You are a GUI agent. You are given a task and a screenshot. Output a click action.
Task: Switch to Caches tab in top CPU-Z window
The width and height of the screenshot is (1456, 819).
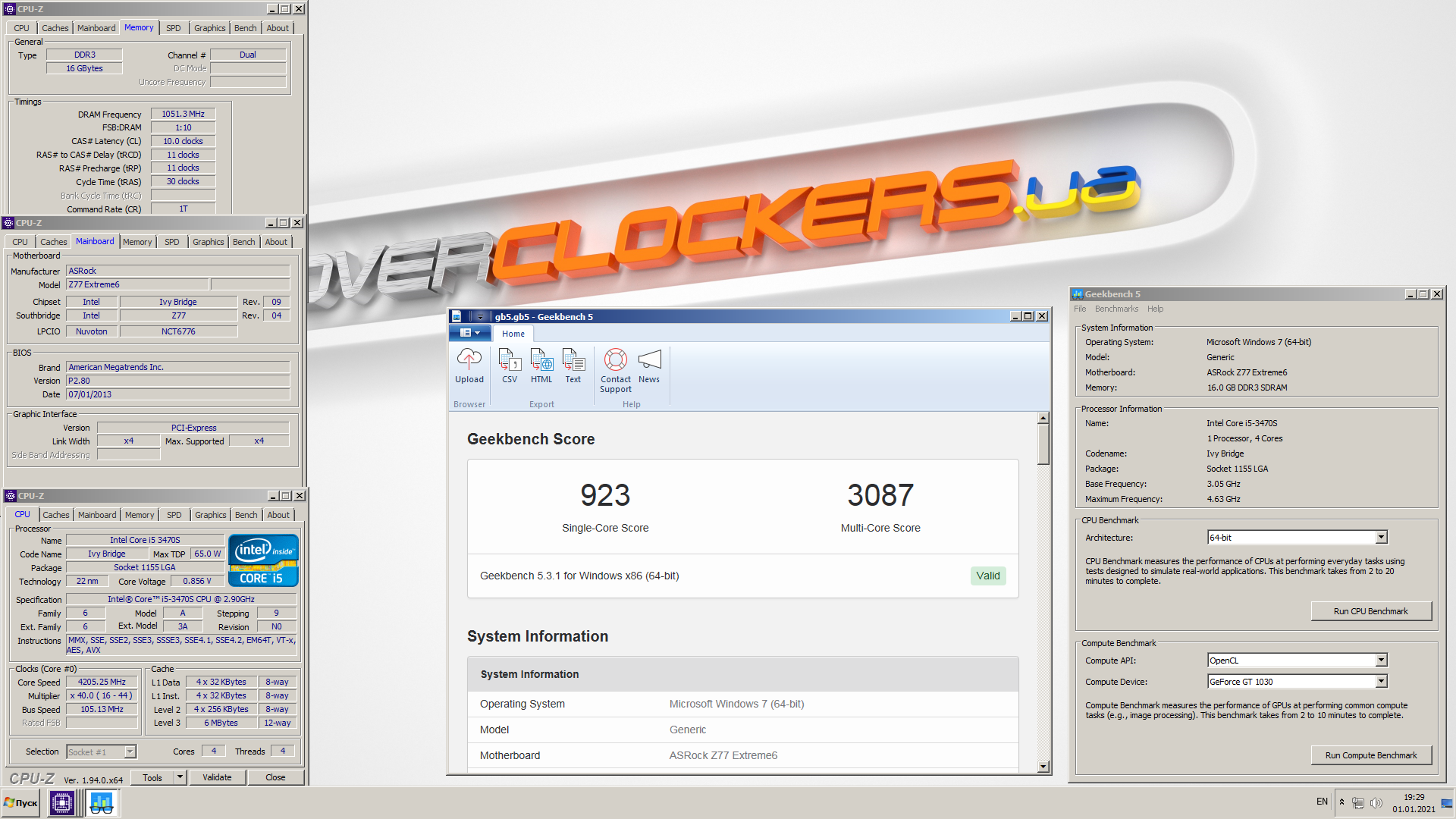click(55, 28)
